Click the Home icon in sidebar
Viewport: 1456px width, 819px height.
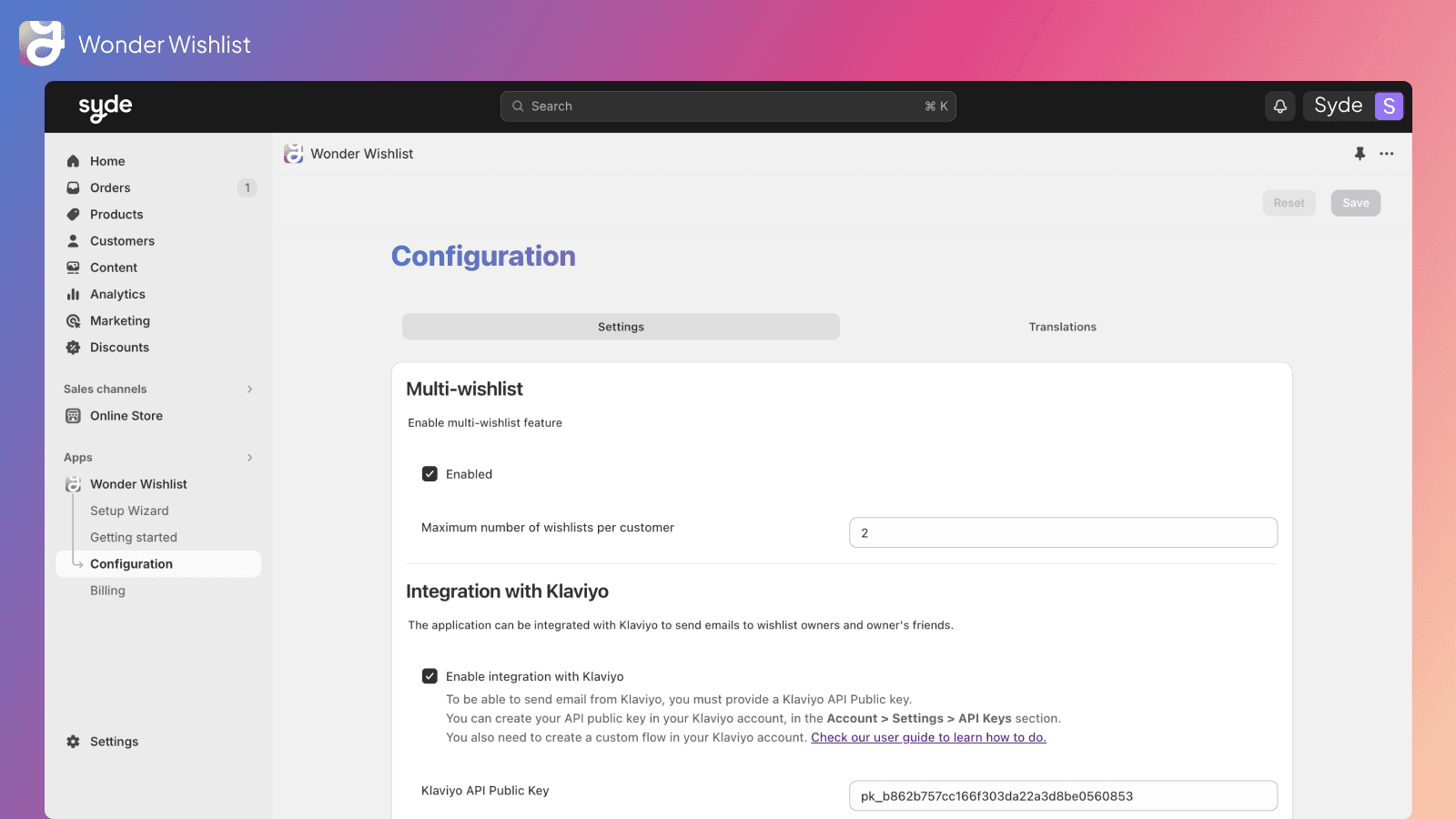73,161
